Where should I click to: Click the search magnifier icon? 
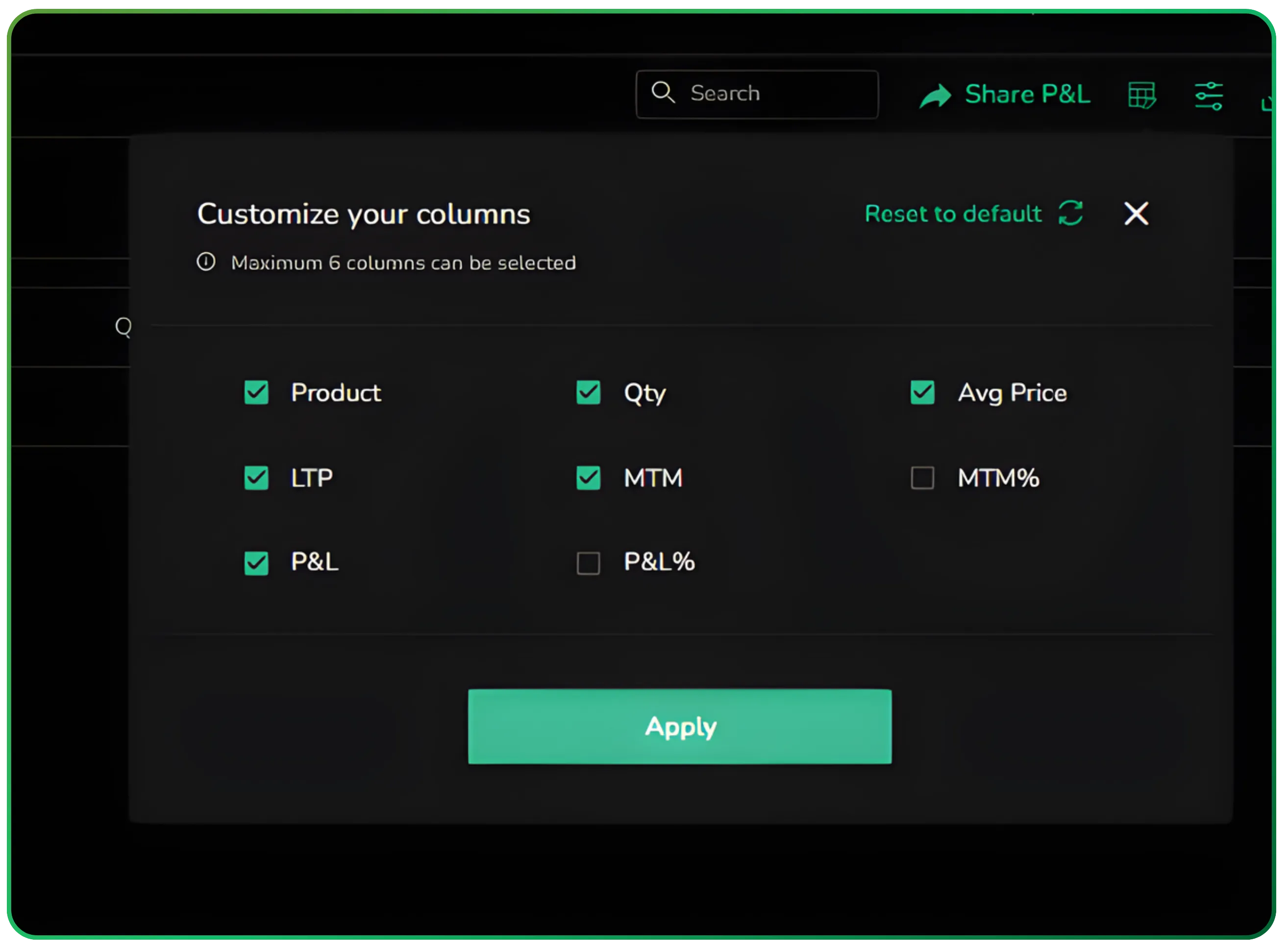[x=663, y=93]
